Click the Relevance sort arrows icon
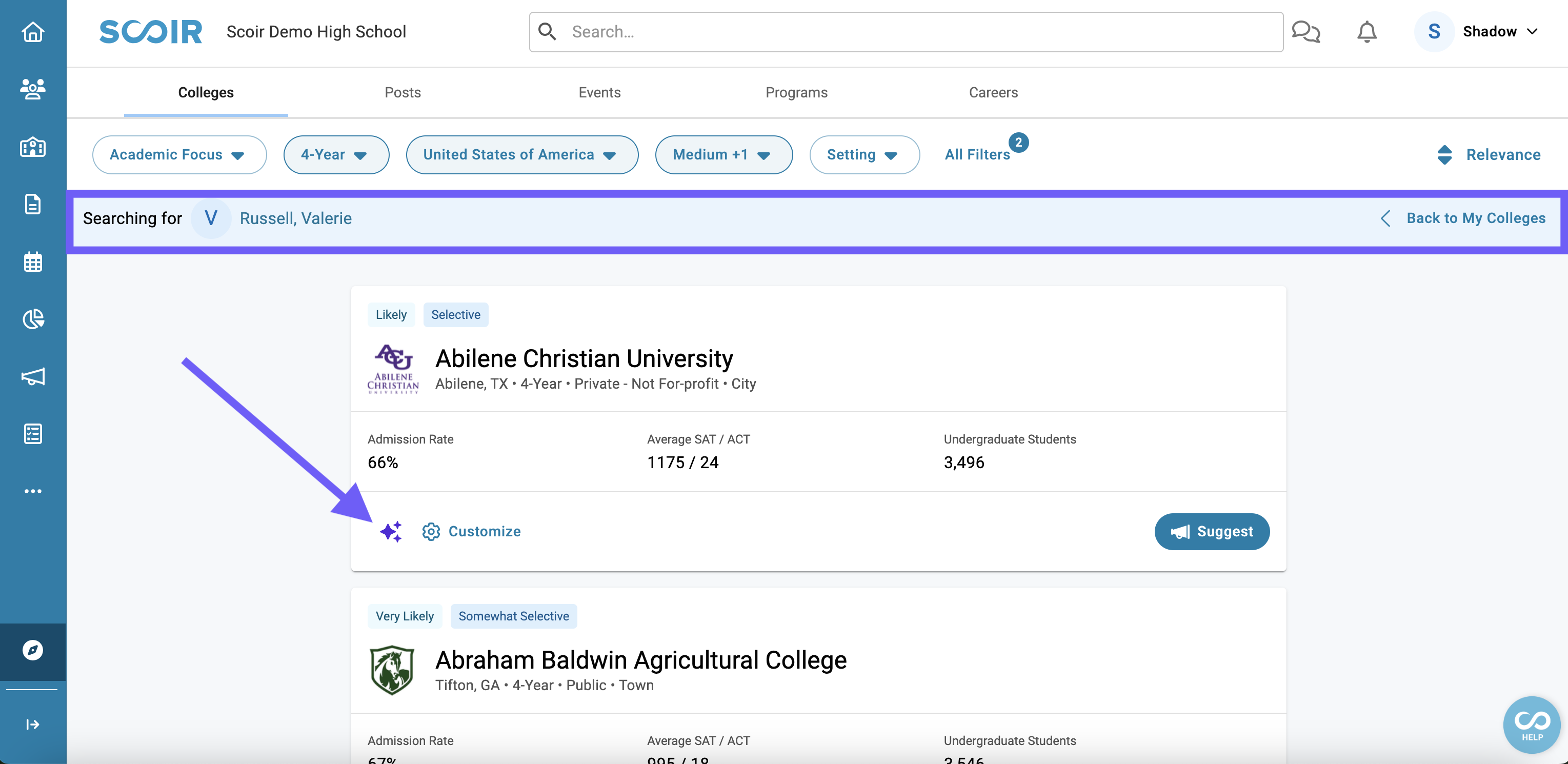 click(1444, 155)
